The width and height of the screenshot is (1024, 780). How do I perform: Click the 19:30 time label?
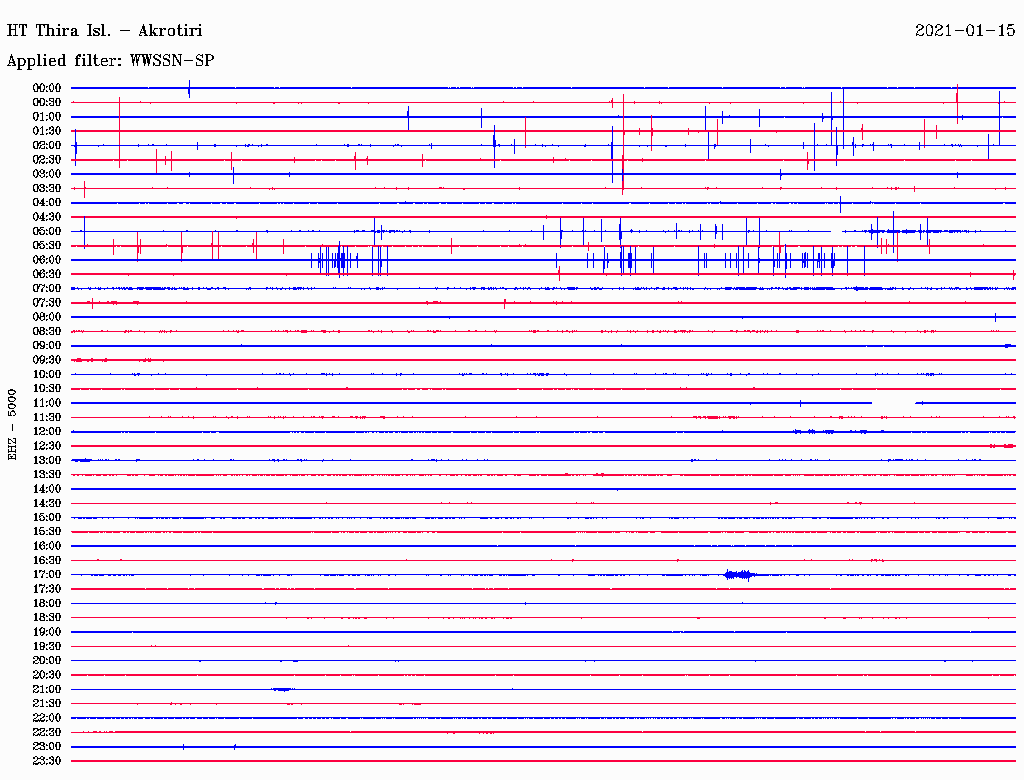pyautogui.click(x=47, y=647)
